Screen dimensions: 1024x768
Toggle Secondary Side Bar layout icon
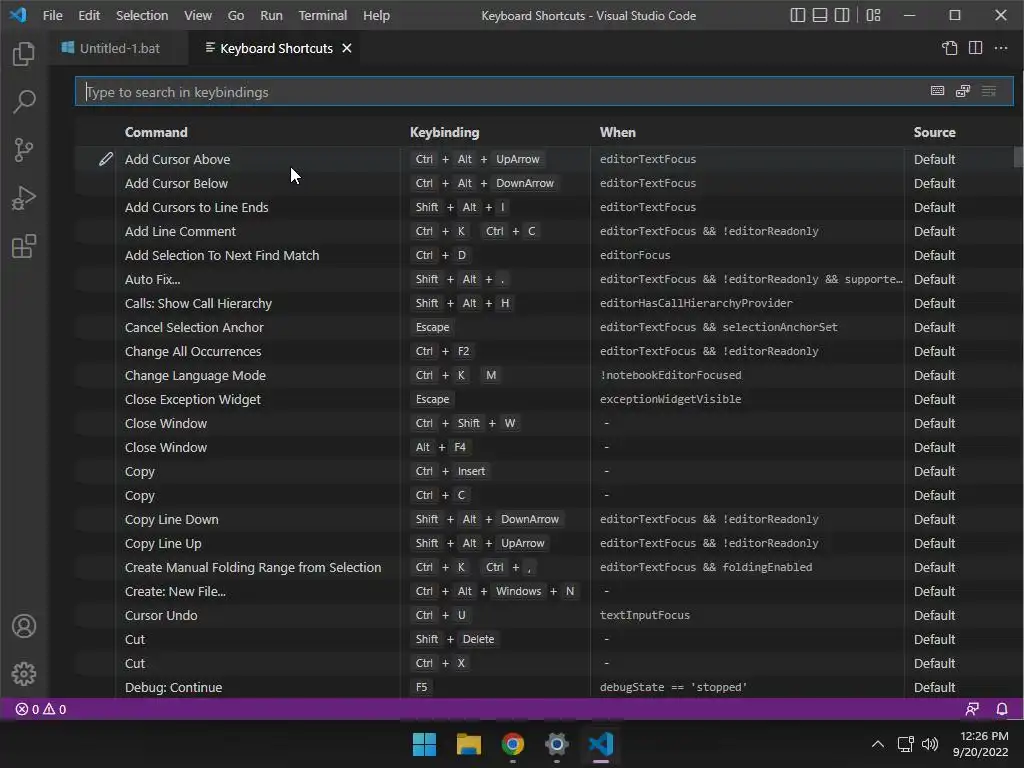pos(842,15)
